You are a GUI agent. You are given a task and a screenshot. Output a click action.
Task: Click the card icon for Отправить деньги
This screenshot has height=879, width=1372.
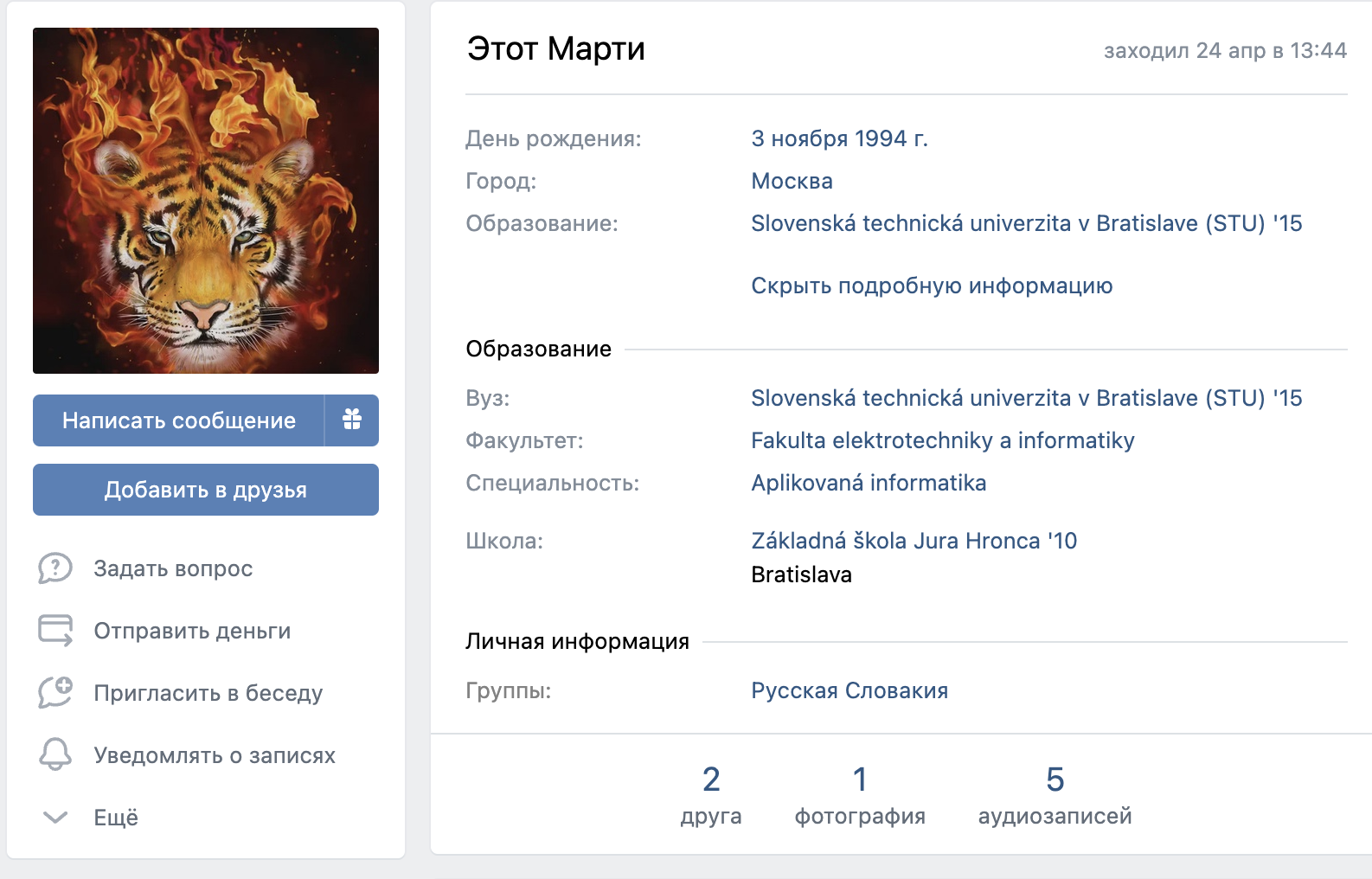point(55,631)
